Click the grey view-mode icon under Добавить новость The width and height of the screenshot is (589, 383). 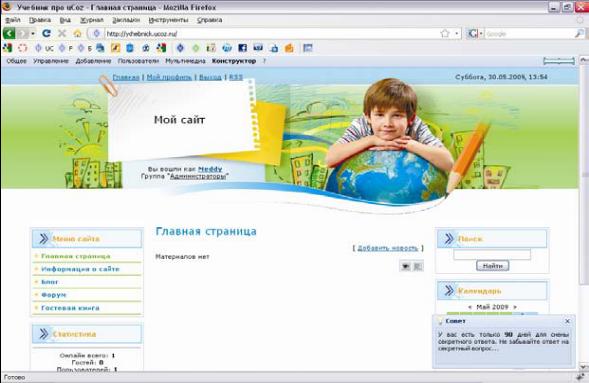pos(418,266)
